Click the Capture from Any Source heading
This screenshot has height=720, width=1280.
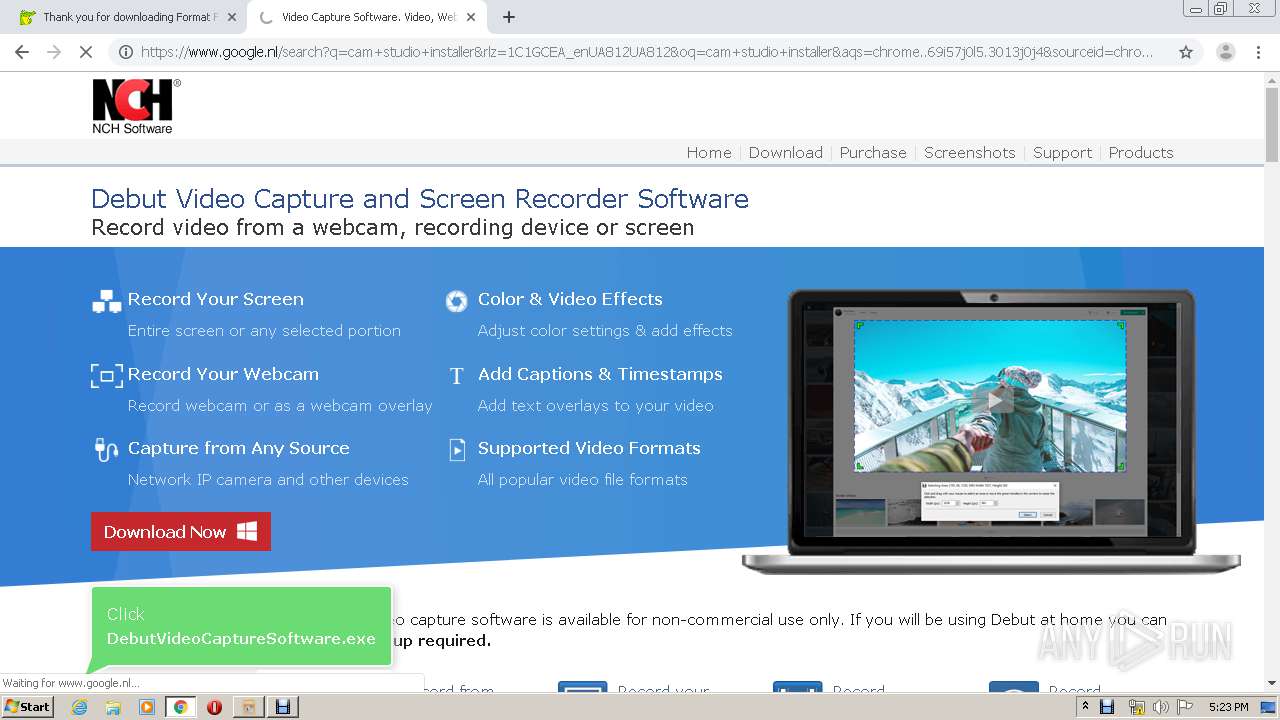[x=239, y=448]
